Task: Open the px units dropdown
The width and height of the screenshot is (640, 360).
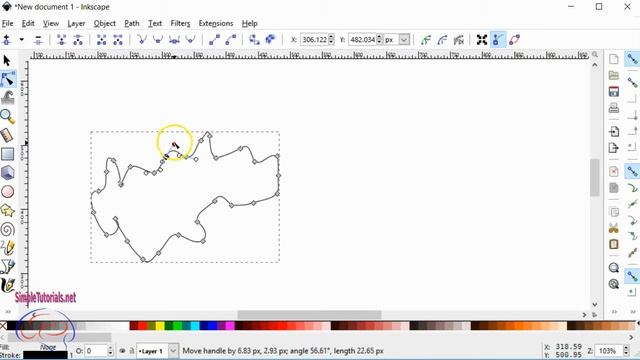Action: pyautogui.click(x=404, y=40)
